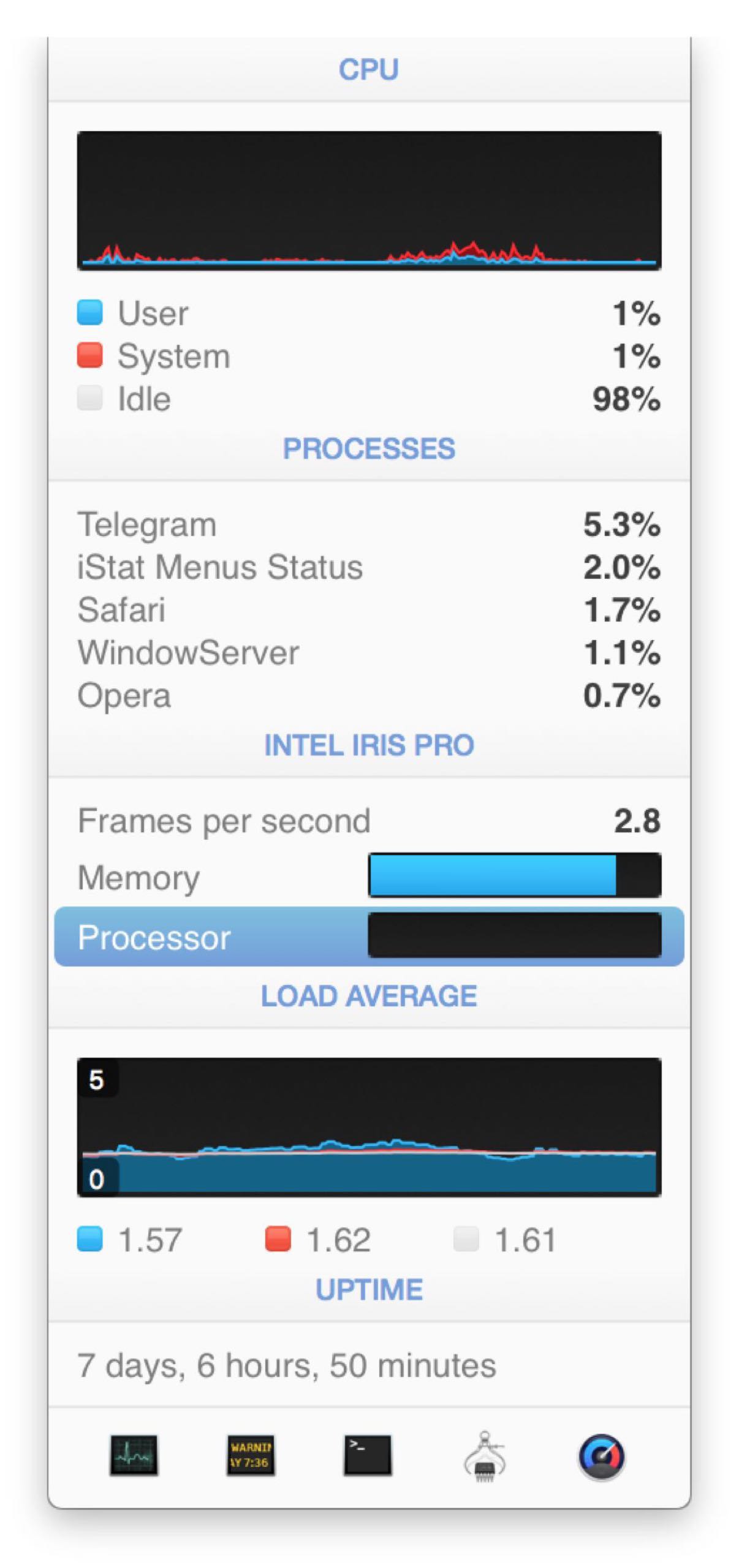Click the red System legend square
The width and height of the screenshot is (739, 1568).
(89, 355)
